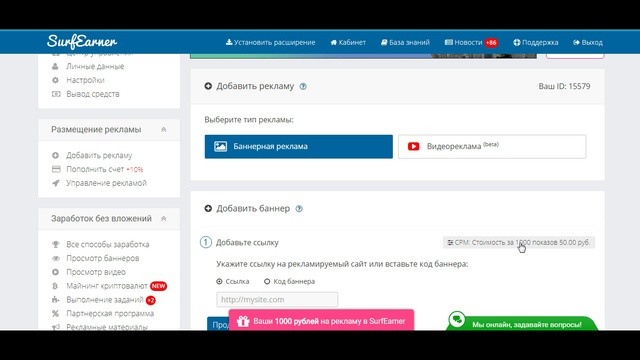640x360 pixels.
Task: Click the 'Ваш ID: 15579' text
Action: (564, 86)
